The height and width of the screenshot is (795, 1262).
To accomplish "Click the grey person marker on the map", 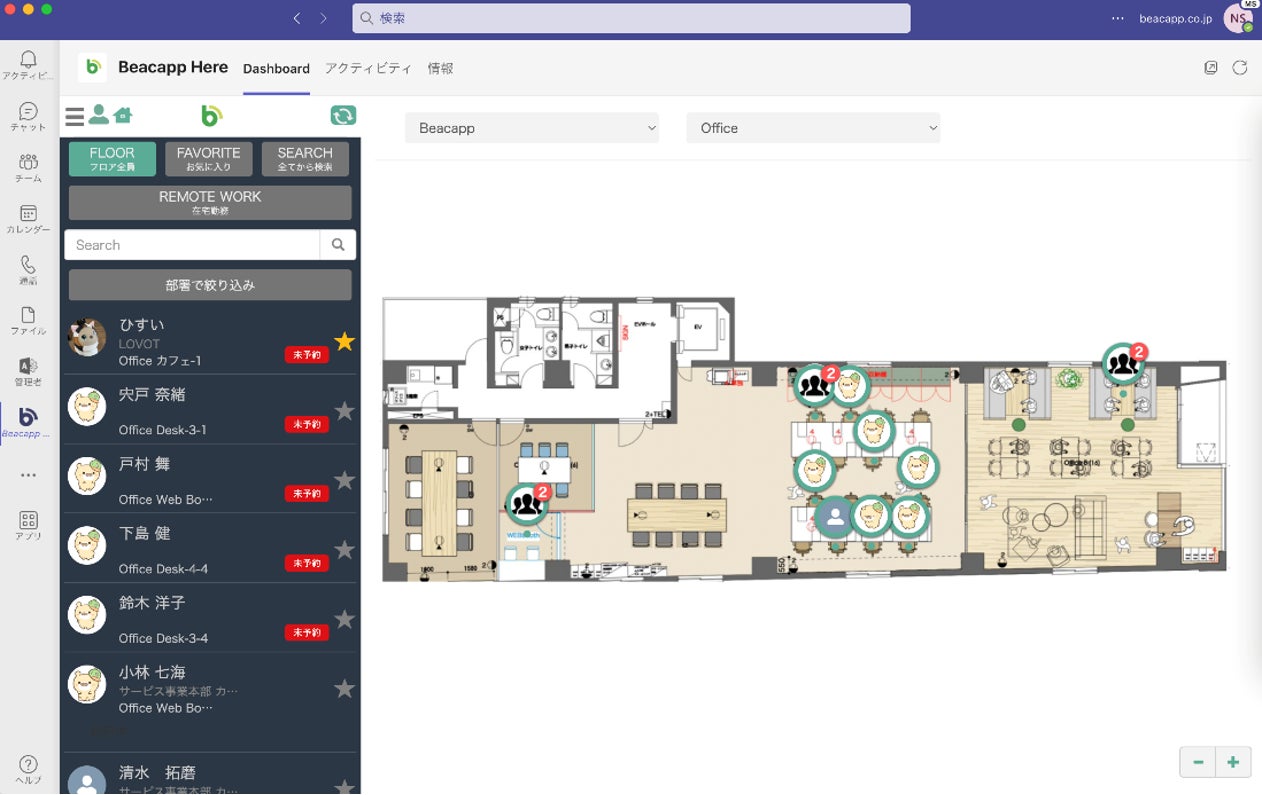I will [x=833, y=517].
